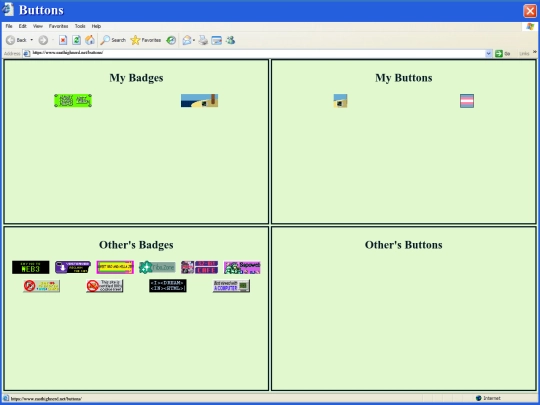The height and width of the screenshot is (405, 540).
Task: Expand the Links toolbar chevron
Action: coord(534,52)
